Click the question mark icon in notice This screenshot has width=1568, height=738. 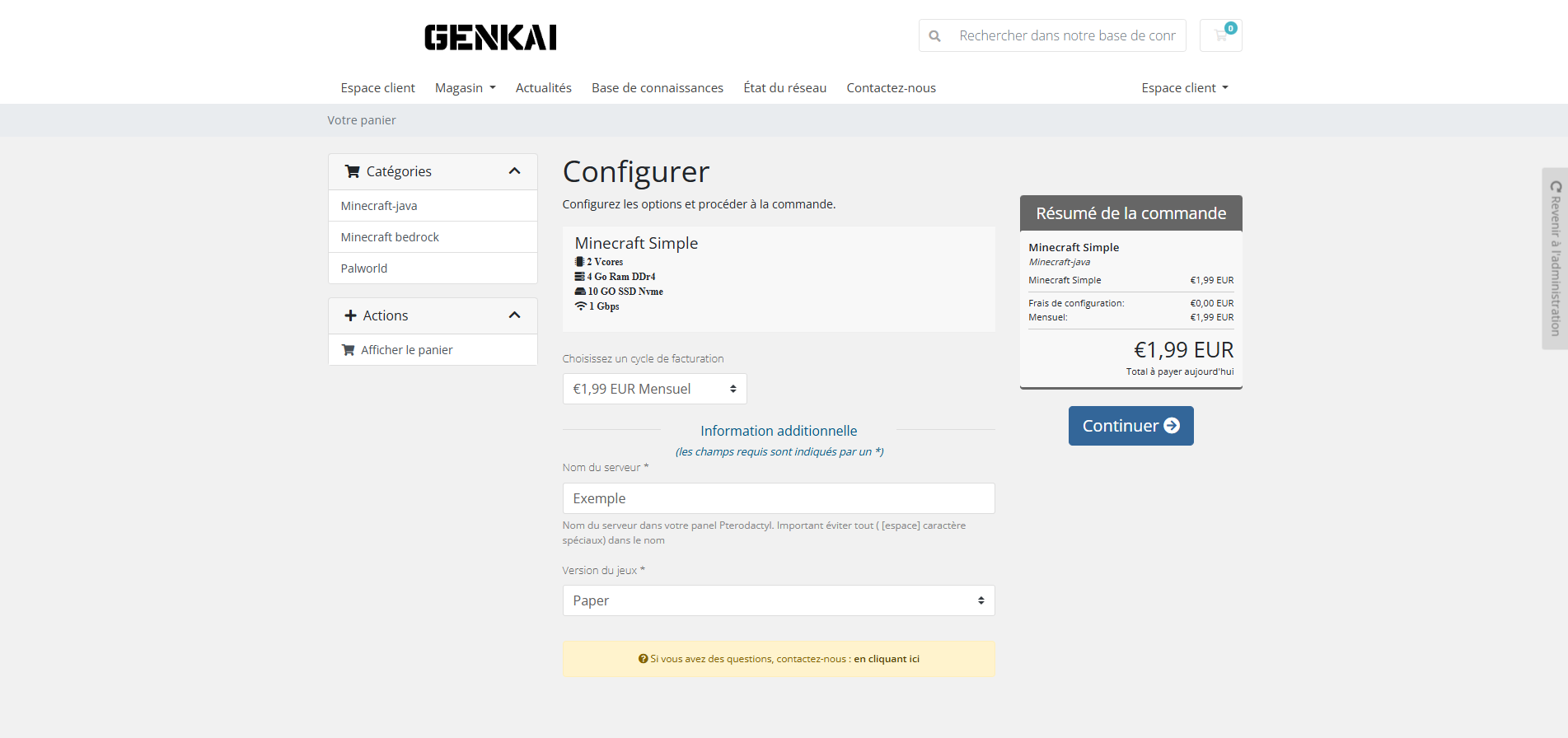pyautogui.click(x=643, y=659)
